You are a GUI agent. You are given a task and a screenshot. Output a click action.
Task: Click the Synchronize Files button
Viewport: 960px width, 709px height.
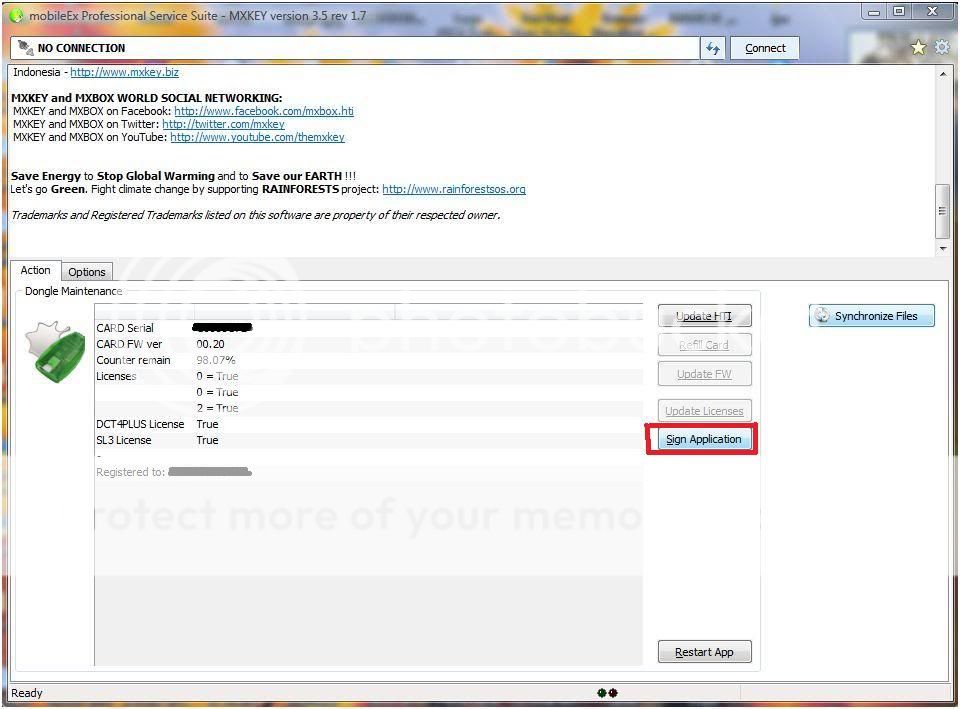coord(872,316)
